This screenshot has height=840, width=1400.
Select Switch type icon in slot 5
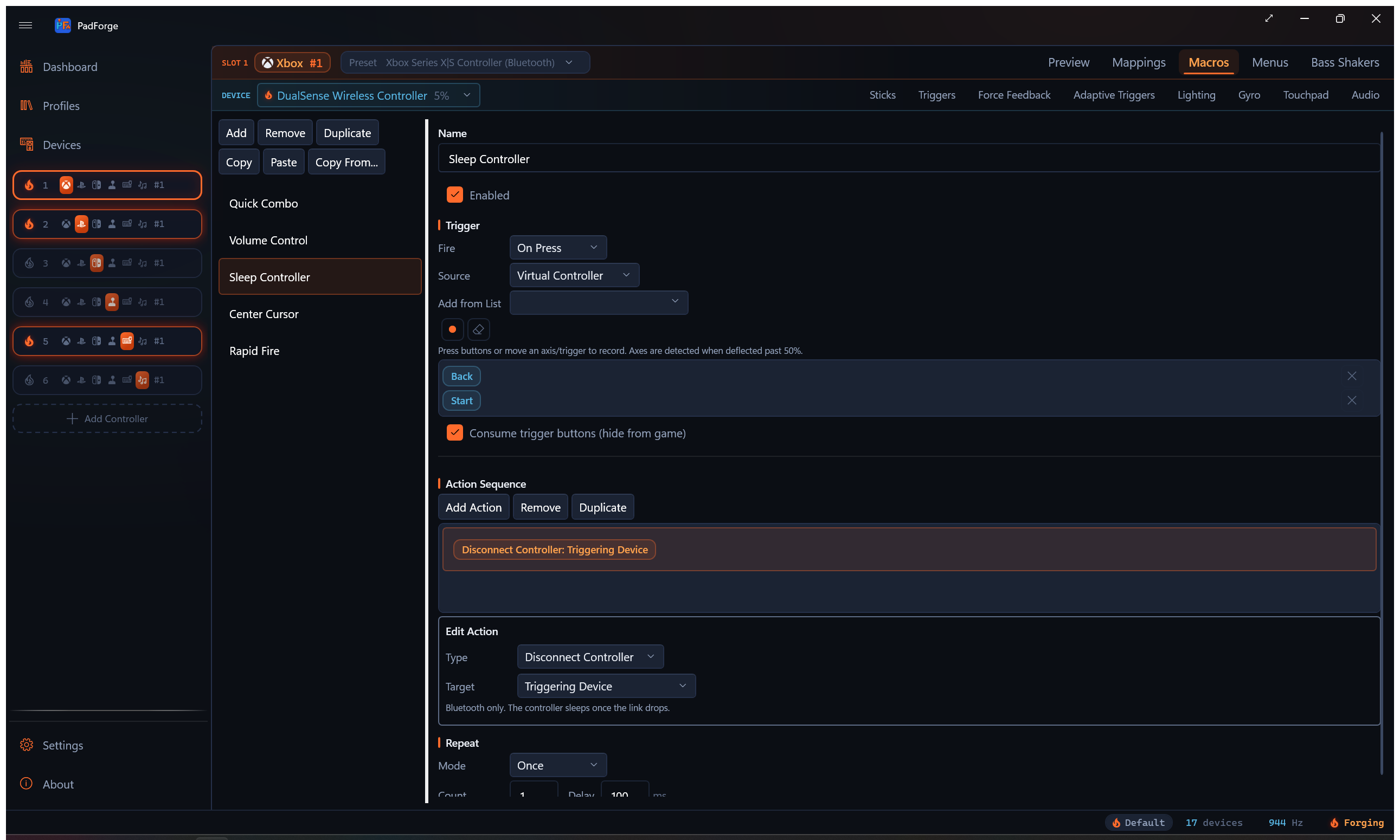pos(97,341)
